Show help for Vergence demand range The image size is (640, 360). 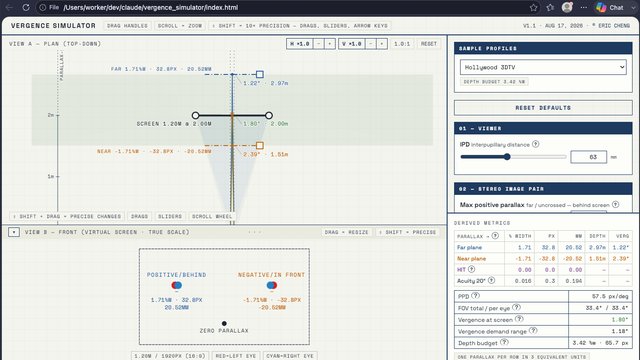(x=533, y=331)
